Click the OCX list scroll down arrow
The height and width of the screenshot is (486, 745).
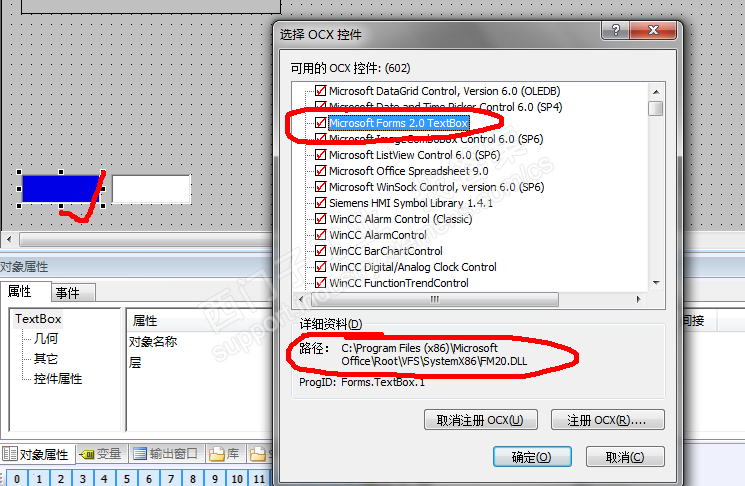(x=656, y=283)
